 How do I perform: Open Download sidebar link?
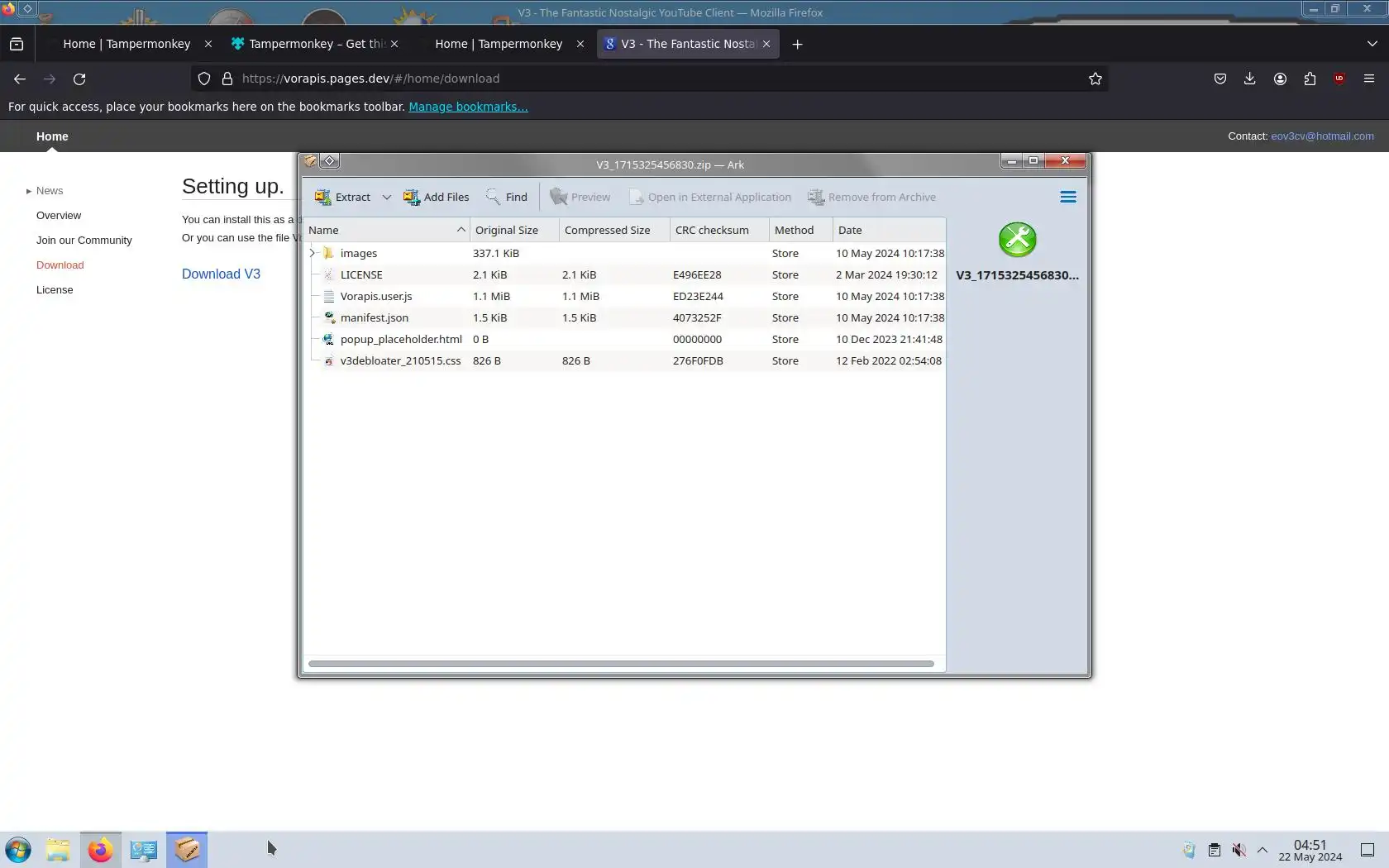(x=60, y=265)
